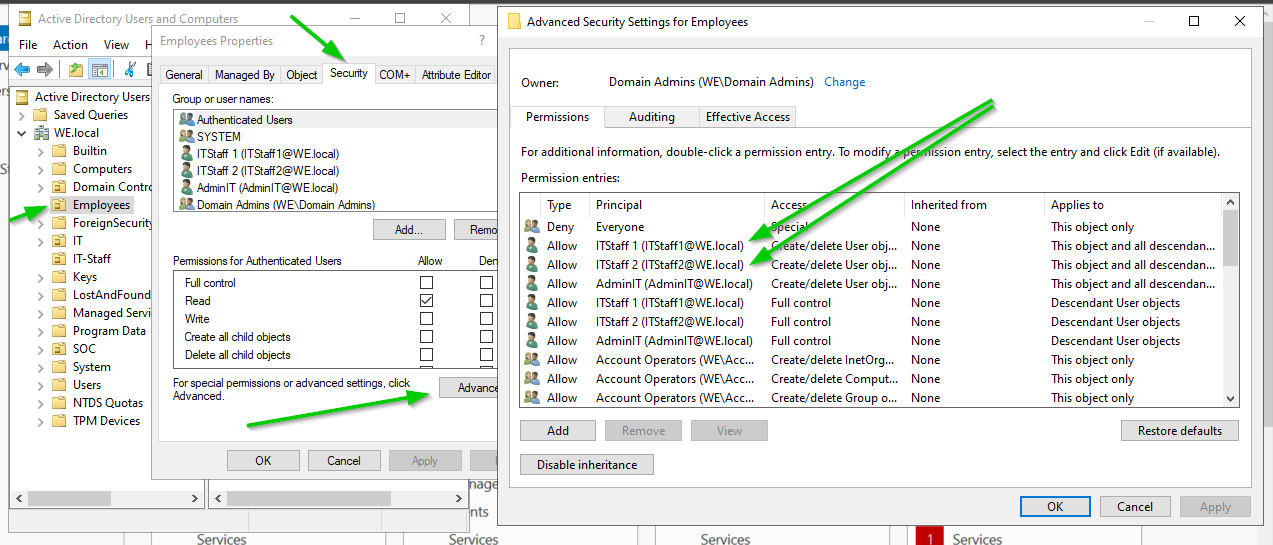
Task: Click the AdminIT Full control entry icon
Action: [531, 341]
